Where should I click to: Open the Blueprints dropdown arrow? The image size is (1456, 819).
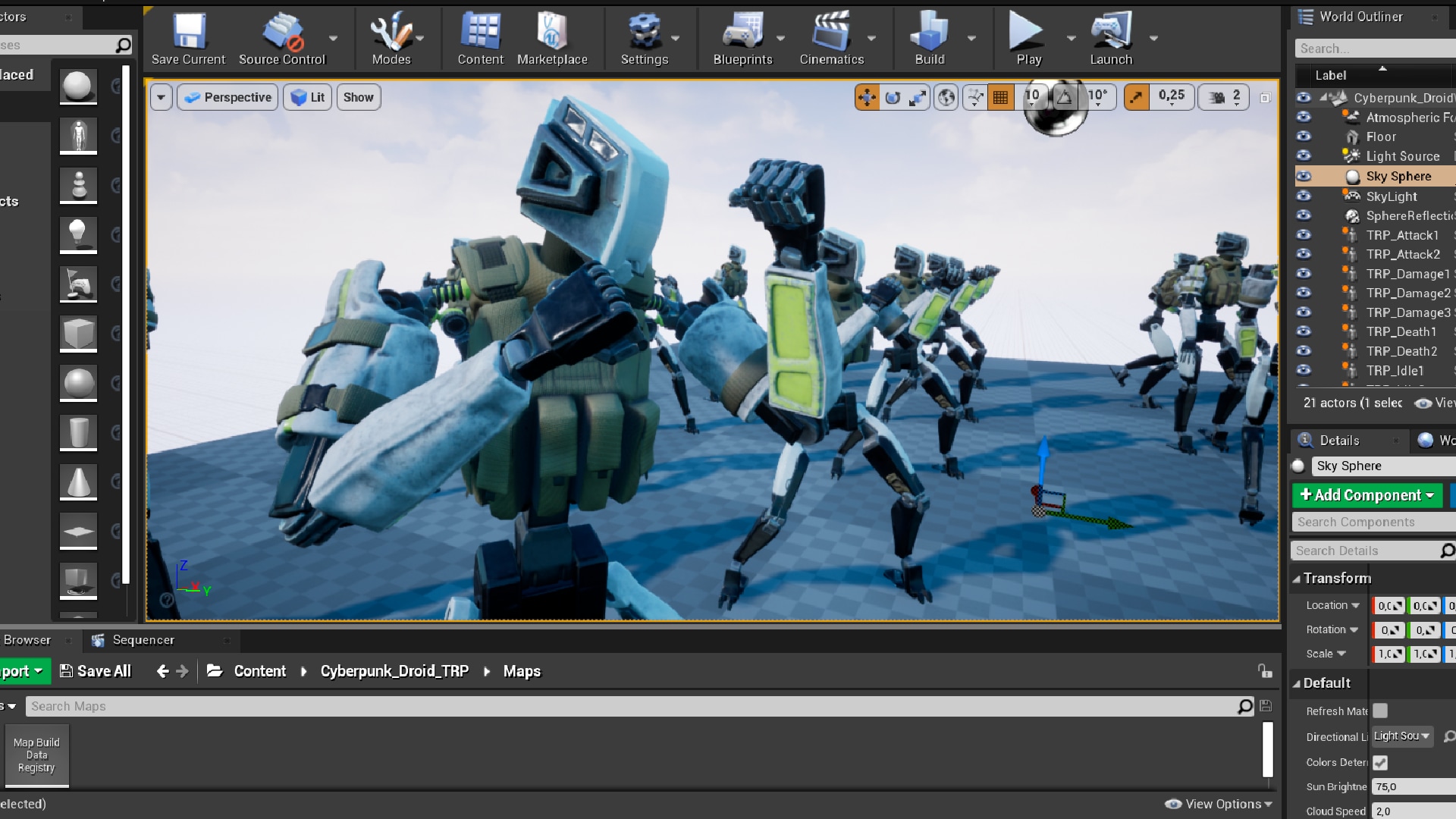(780, 38)
